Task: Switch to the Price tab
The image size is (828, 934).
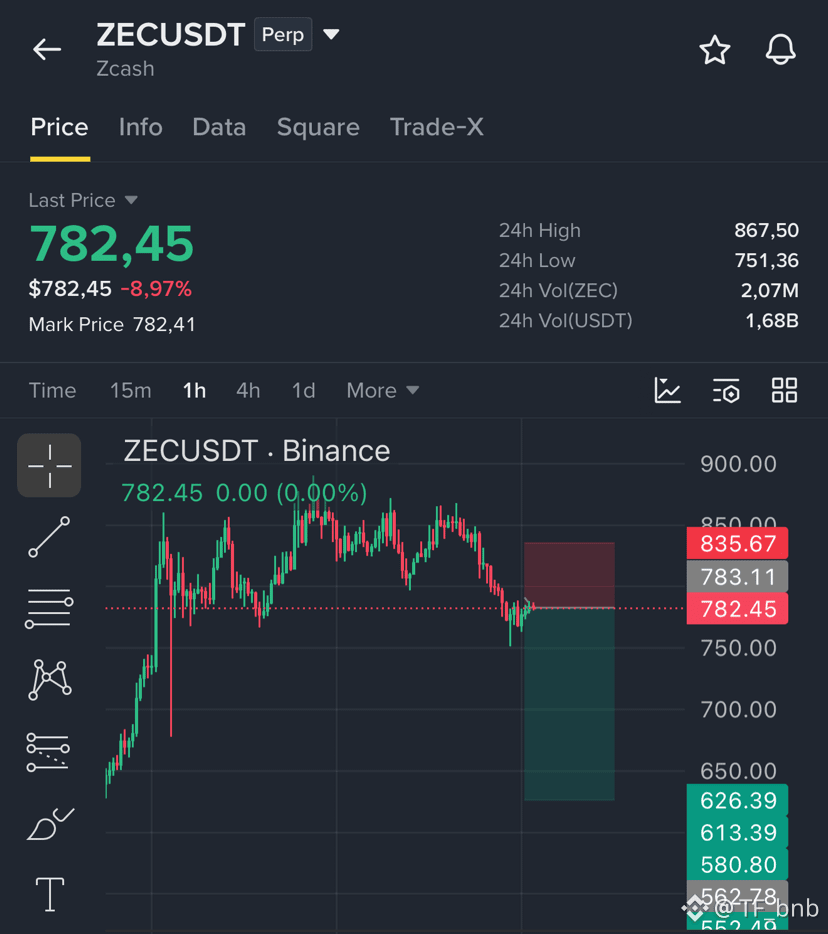Action: click(60, 127)
